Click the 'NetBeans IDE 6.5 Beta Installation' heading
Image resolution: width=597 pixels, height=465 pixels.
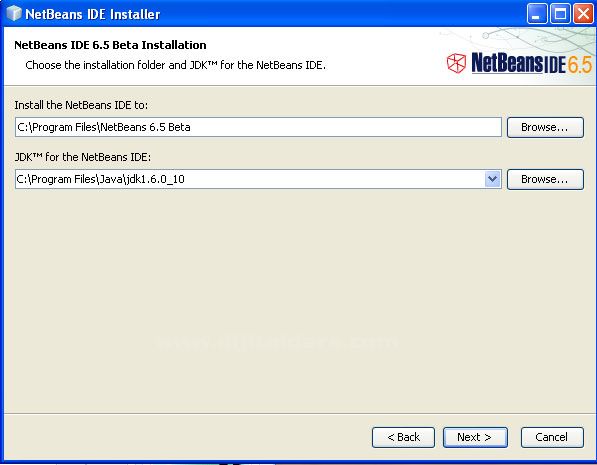[110, 45]
